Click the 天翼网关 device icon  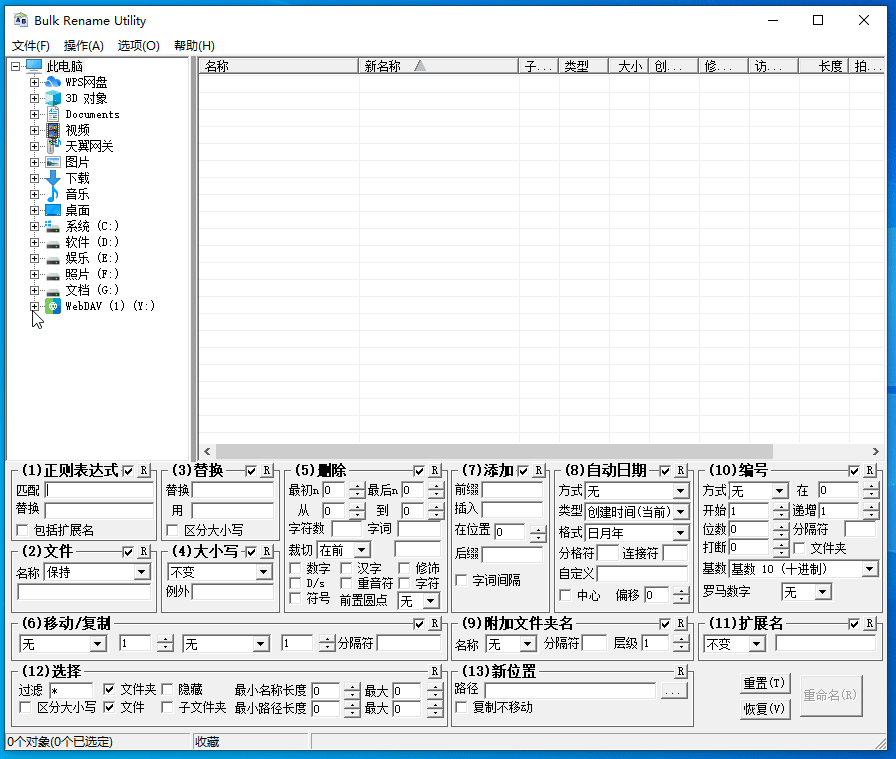point(53,146)
